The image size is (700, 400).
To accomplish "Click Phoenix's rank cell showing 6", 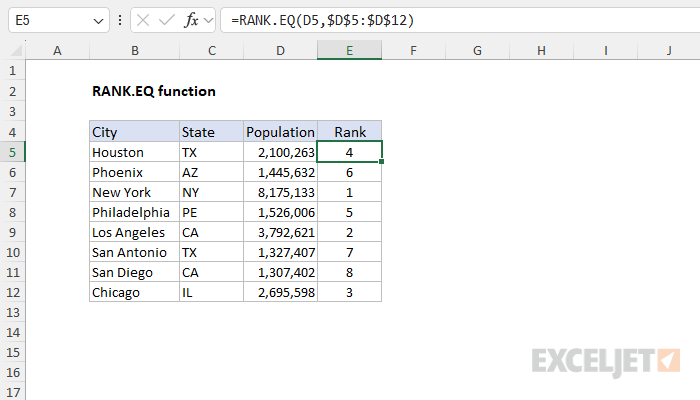I will click(350, 172).
